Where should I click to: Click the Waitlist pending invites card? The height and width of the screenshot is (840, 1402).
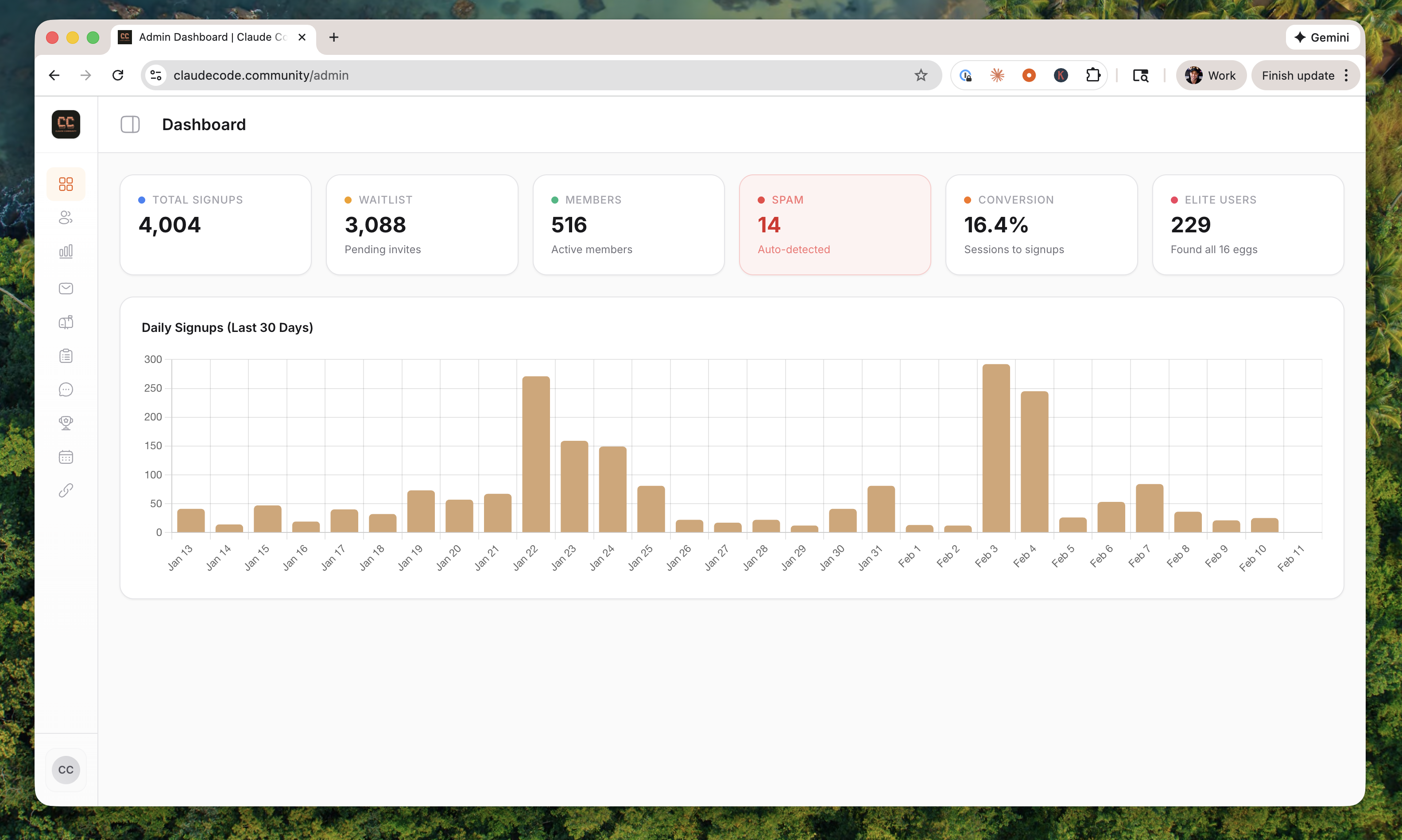coord(422,225)
